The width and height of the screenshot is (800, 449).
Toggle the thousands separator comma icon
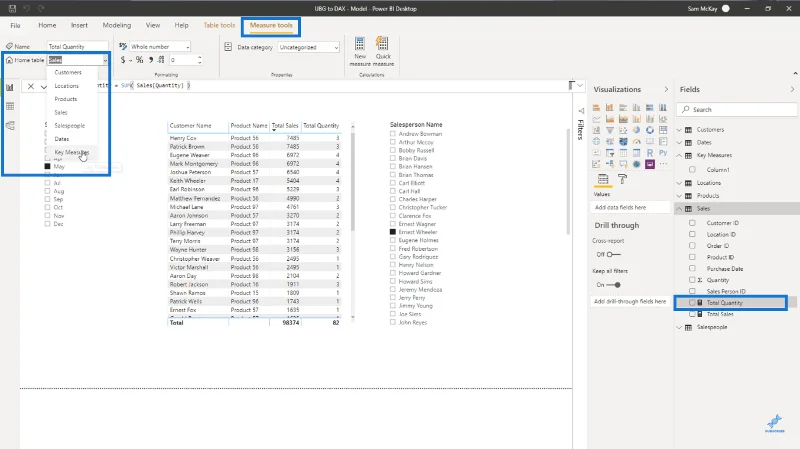click(151, 60)
